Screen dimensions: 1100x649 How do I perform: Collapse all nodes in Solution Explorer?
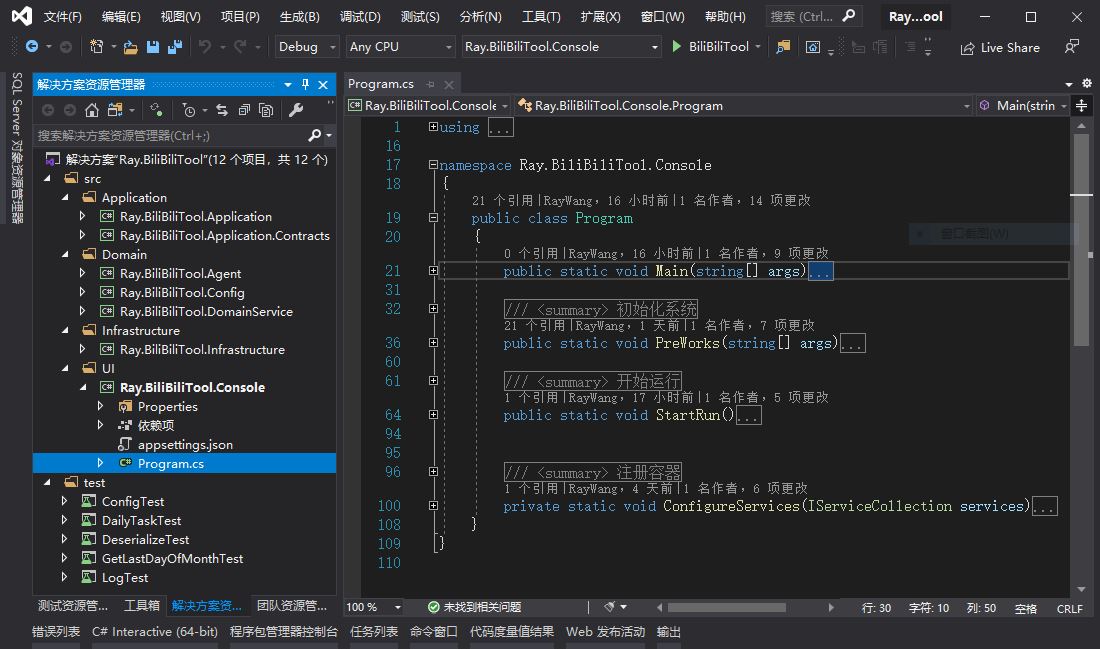(244, 110)
